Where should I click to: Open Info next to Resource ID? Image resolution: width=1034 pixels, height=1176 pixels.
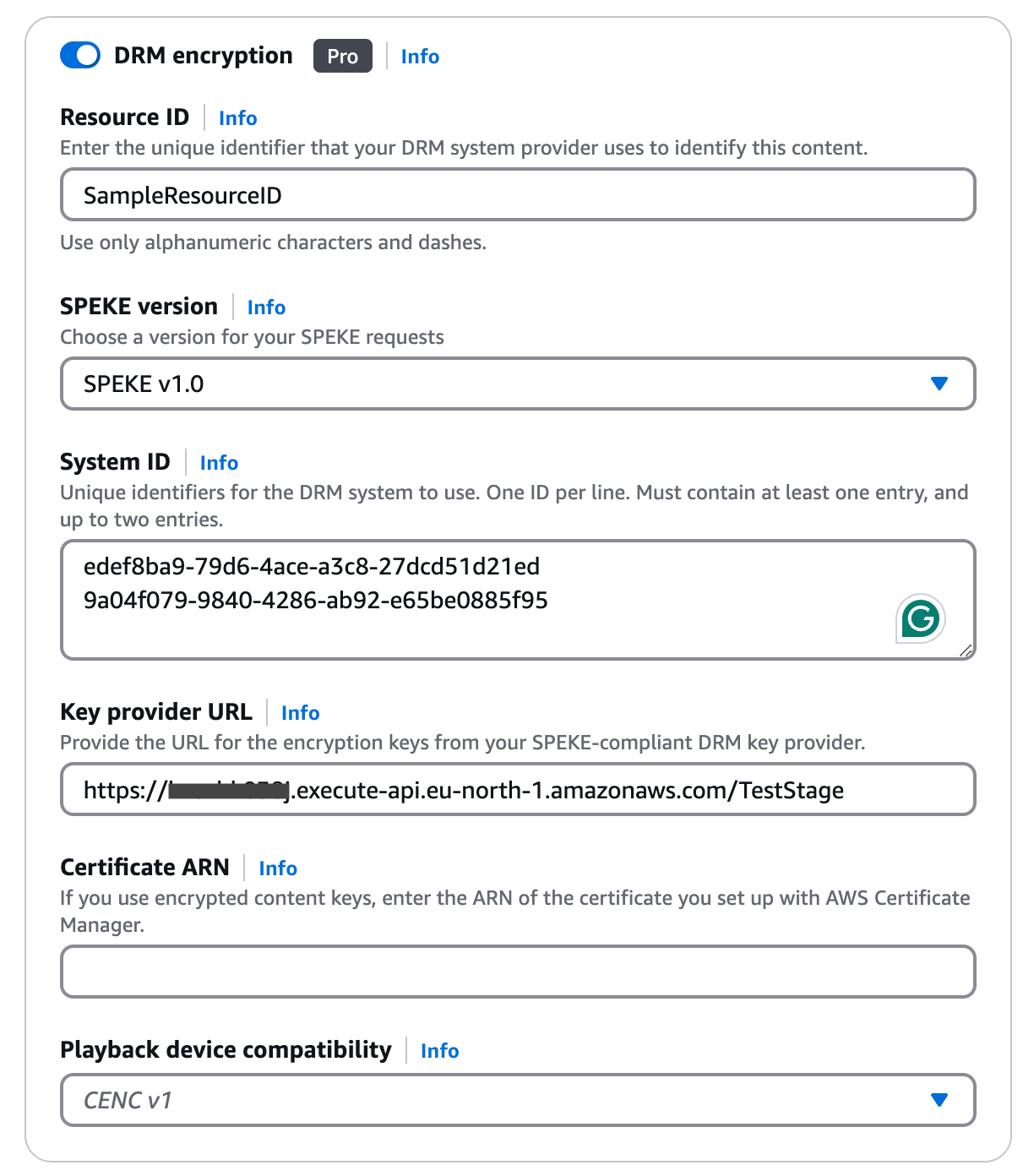tap(237, 117)
